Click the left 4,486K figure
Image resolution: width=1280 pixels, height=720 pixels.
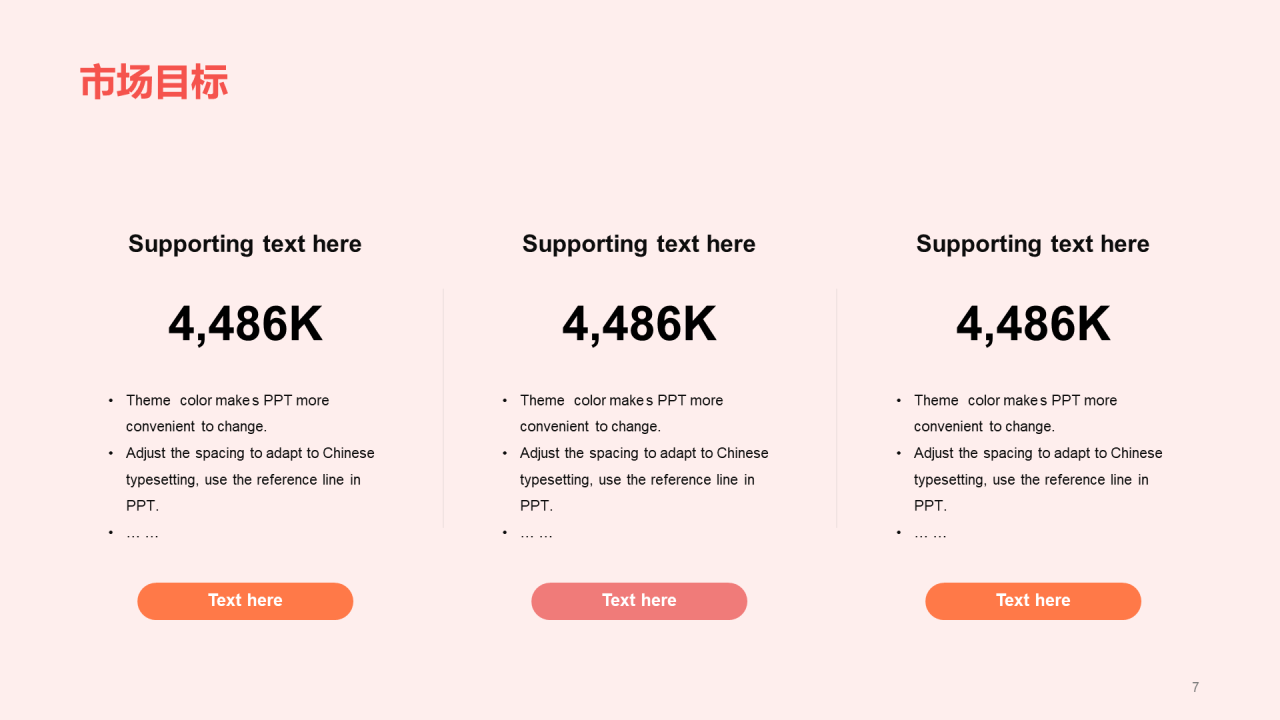coord(245,324)
